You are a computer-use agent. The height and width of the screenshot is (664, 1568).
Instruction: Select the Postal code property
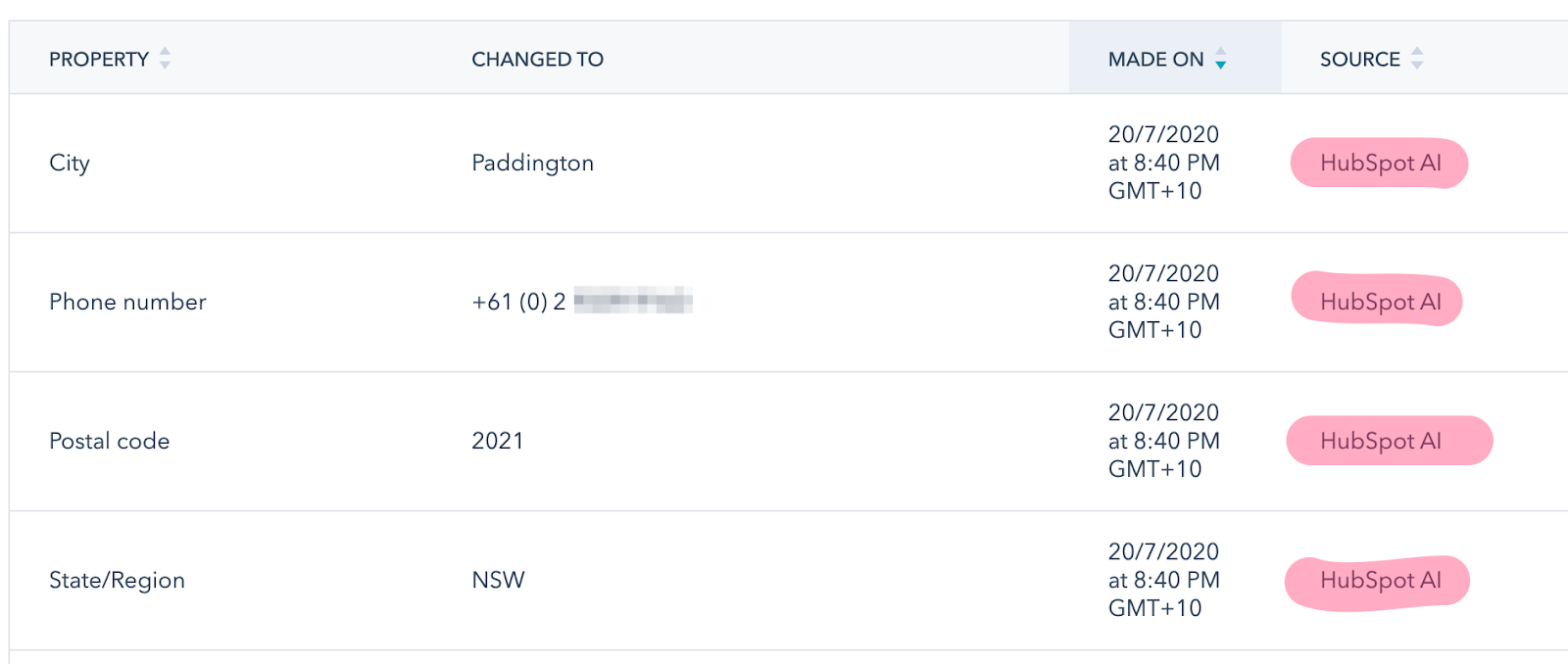pos(109,441)
